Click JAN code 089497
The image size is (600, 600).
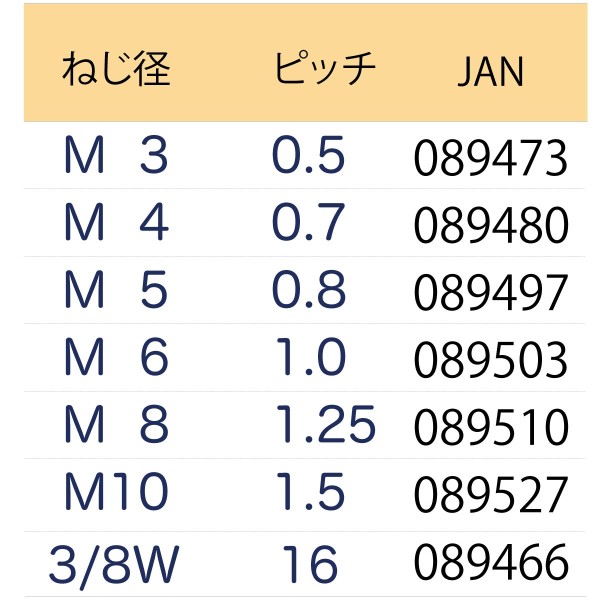pyautogui.click(x=491, y=292)
